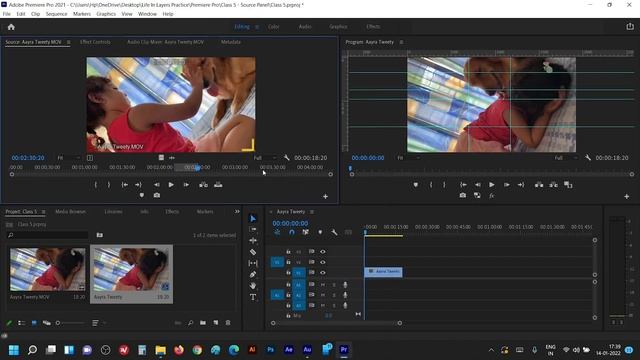
Task: Solo audio track A2
Action: tap(334, 295)
